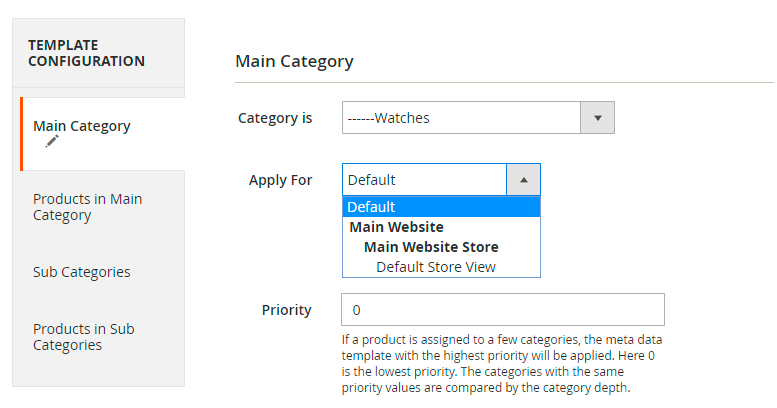The image size is (777, 408).
Task: Click the Apply For field label
Action: coord(280,180)
